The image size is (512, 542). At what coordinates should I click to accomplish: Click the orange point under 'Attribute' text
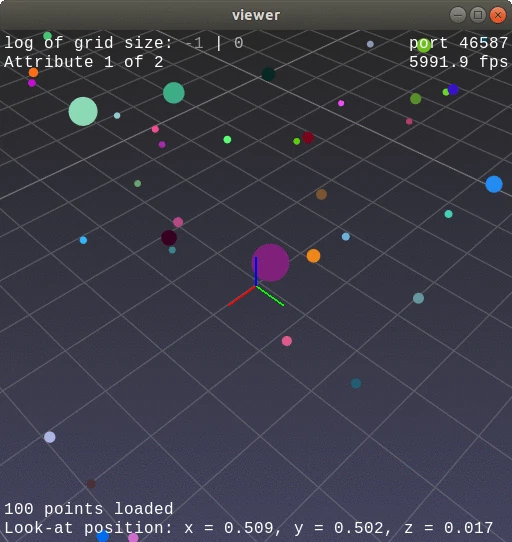coord(33,72)
